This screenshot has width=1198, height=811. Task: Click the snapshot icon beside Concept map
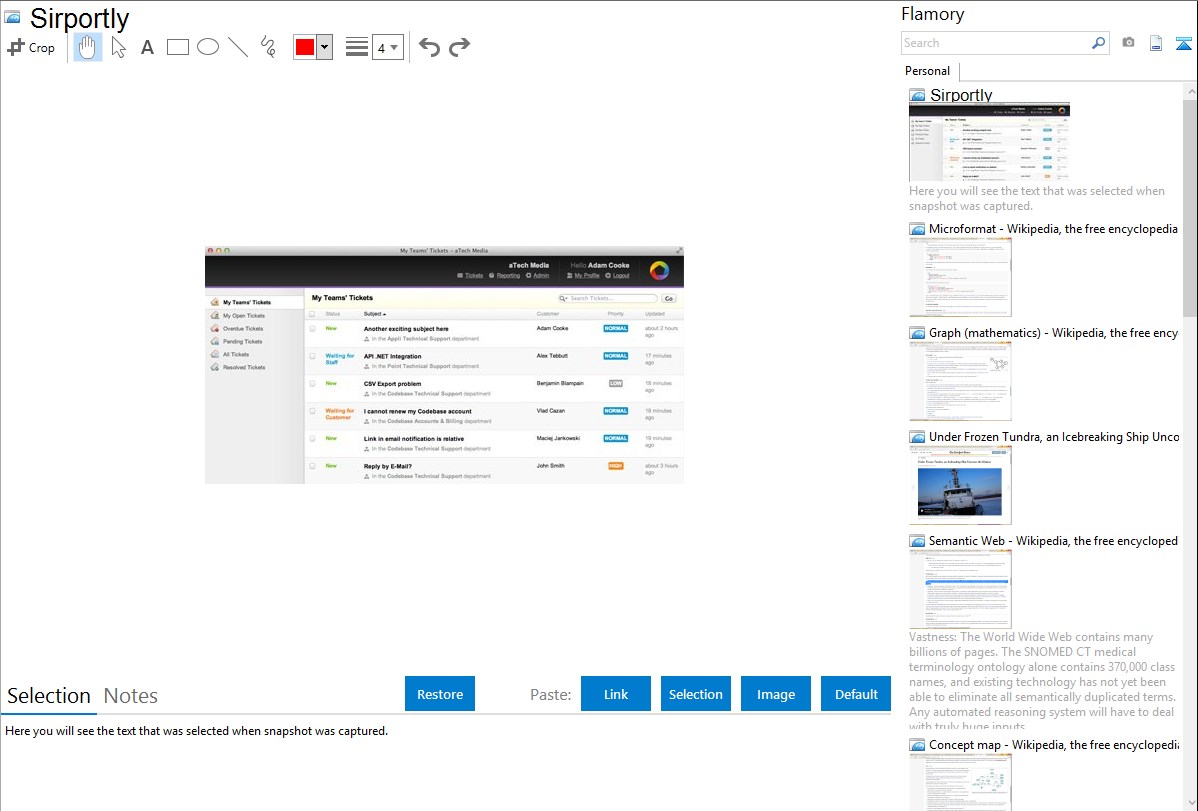pyautogui.click(x=917, y=745)
